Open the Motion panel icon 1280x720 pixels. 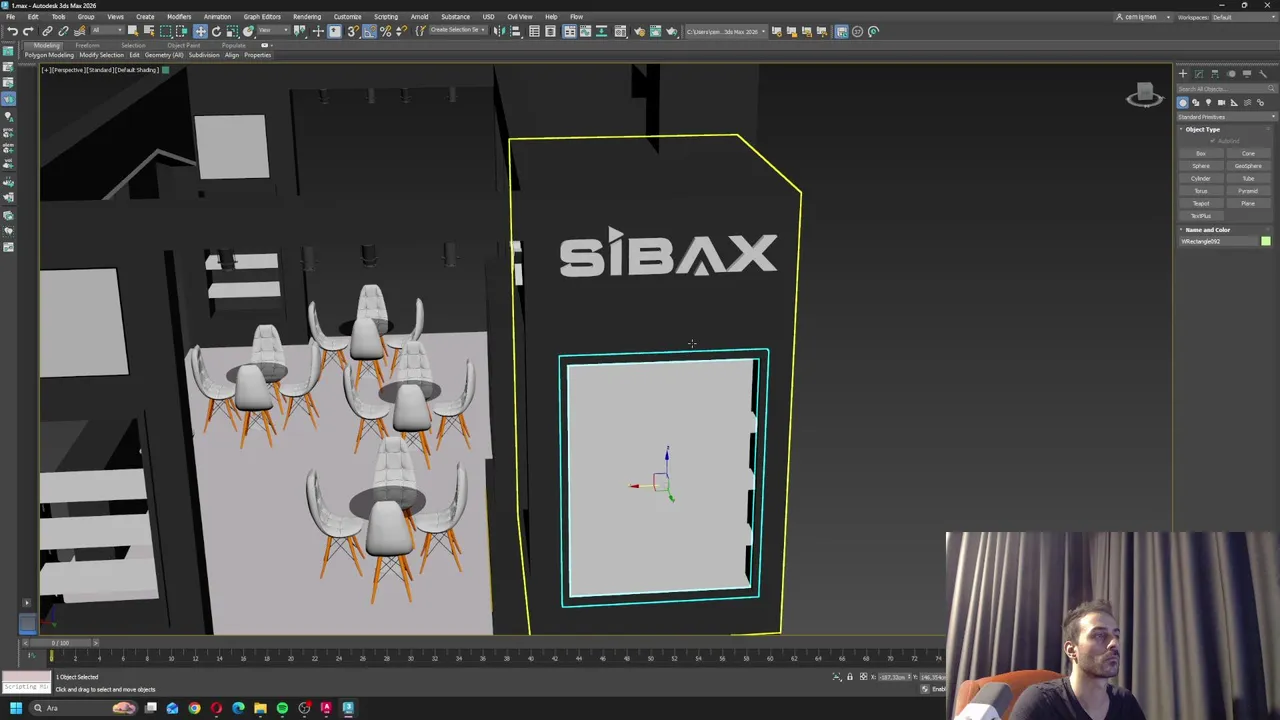[1231, 74]
